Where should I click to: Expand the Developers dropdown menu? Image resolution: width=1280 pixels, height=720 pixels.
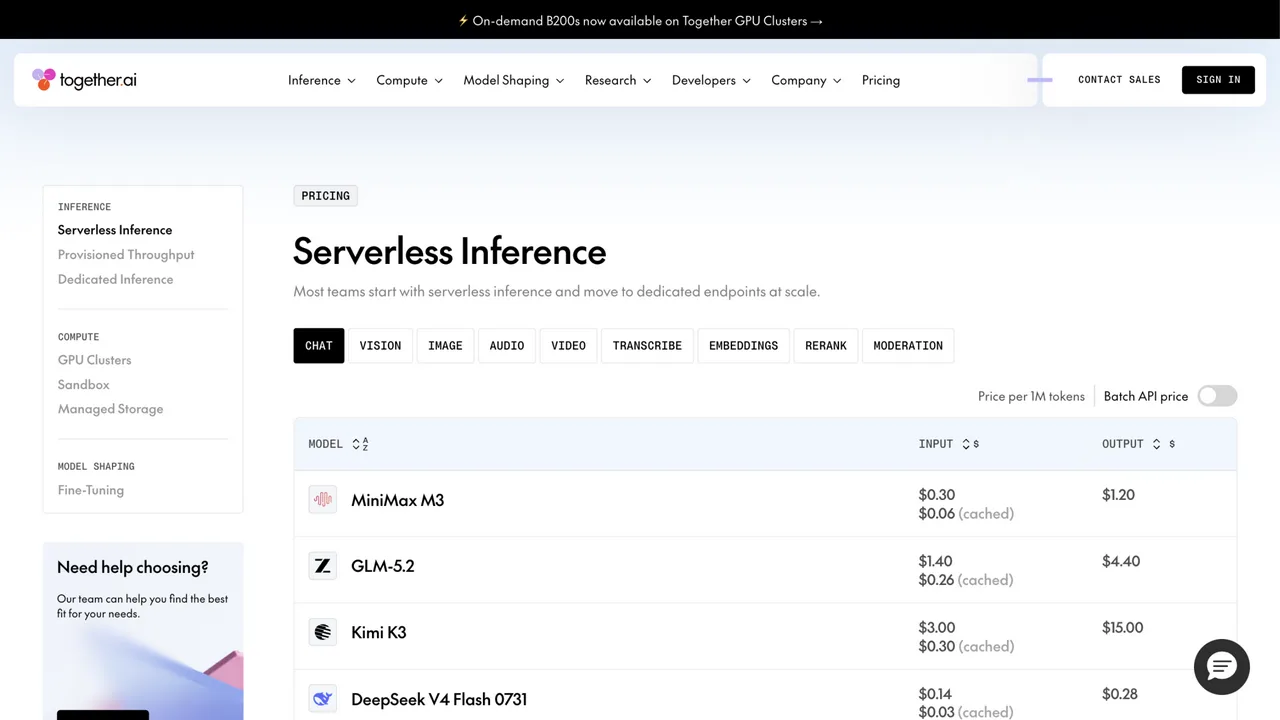click(x=712, y=80)
